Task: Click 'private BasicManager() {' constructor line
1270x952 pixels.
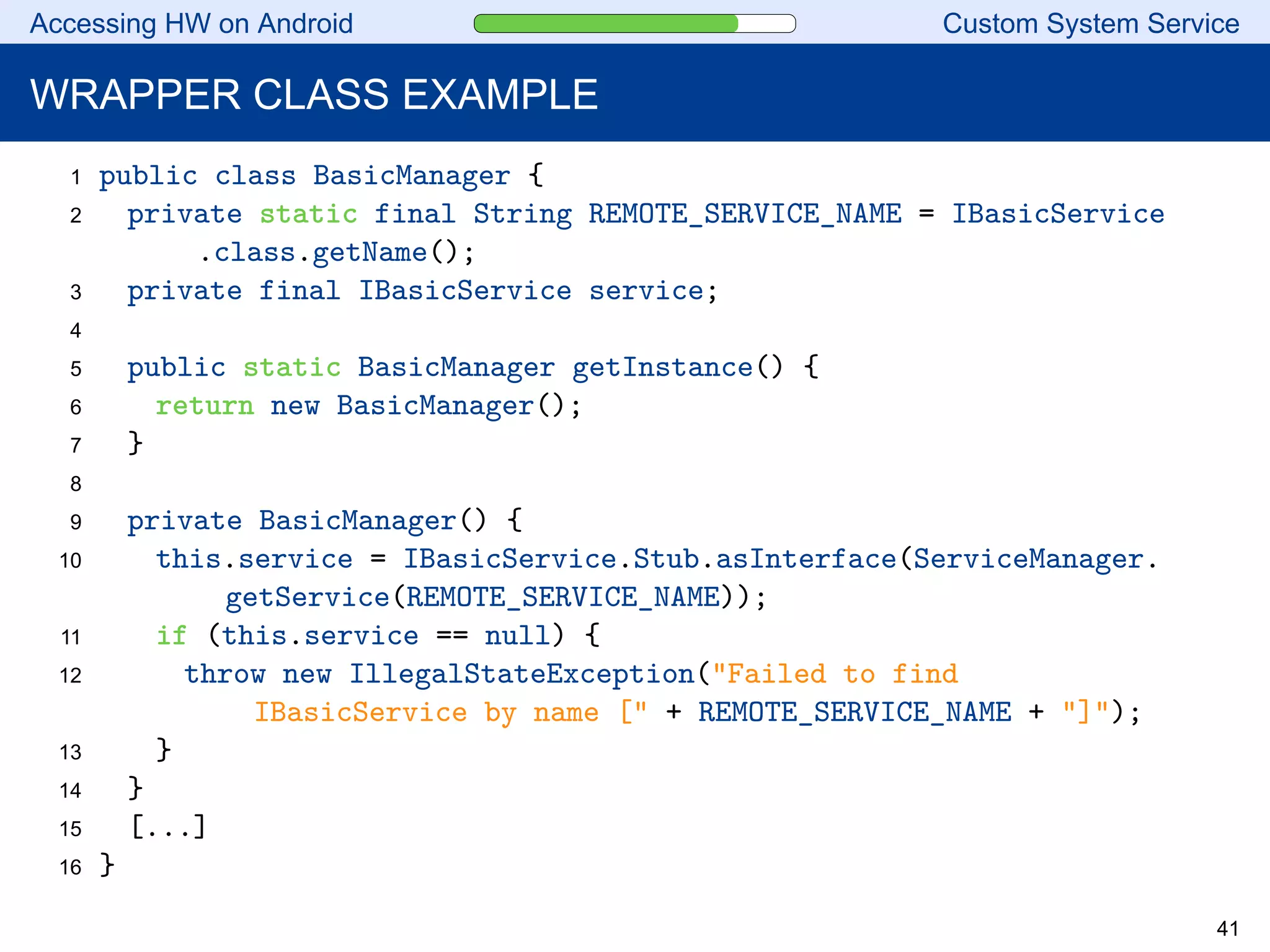Action: pos(325,521)
